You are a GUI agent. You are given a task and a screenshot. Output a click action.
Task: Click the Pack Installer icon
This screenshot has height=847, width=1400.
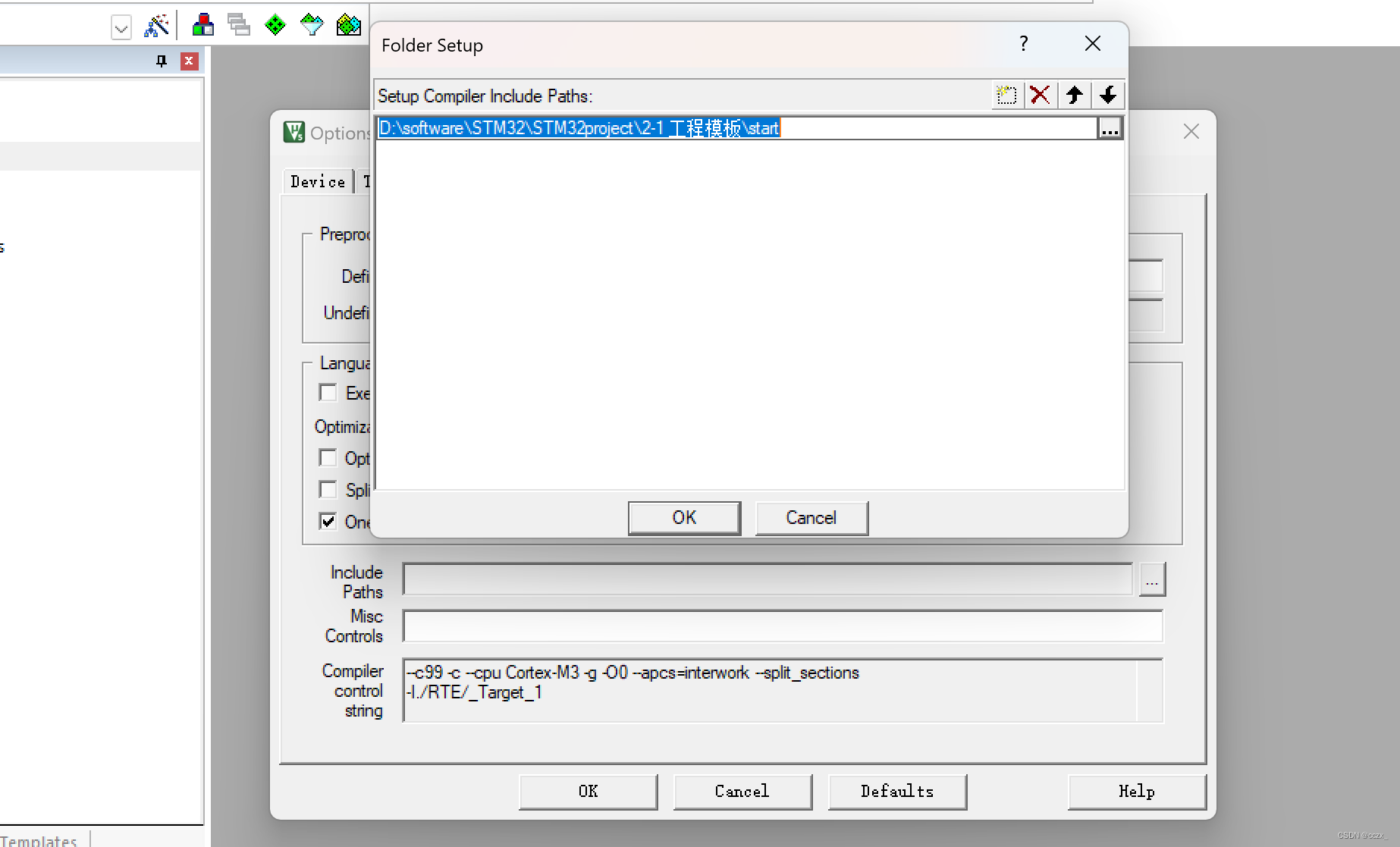click(349, 26)
